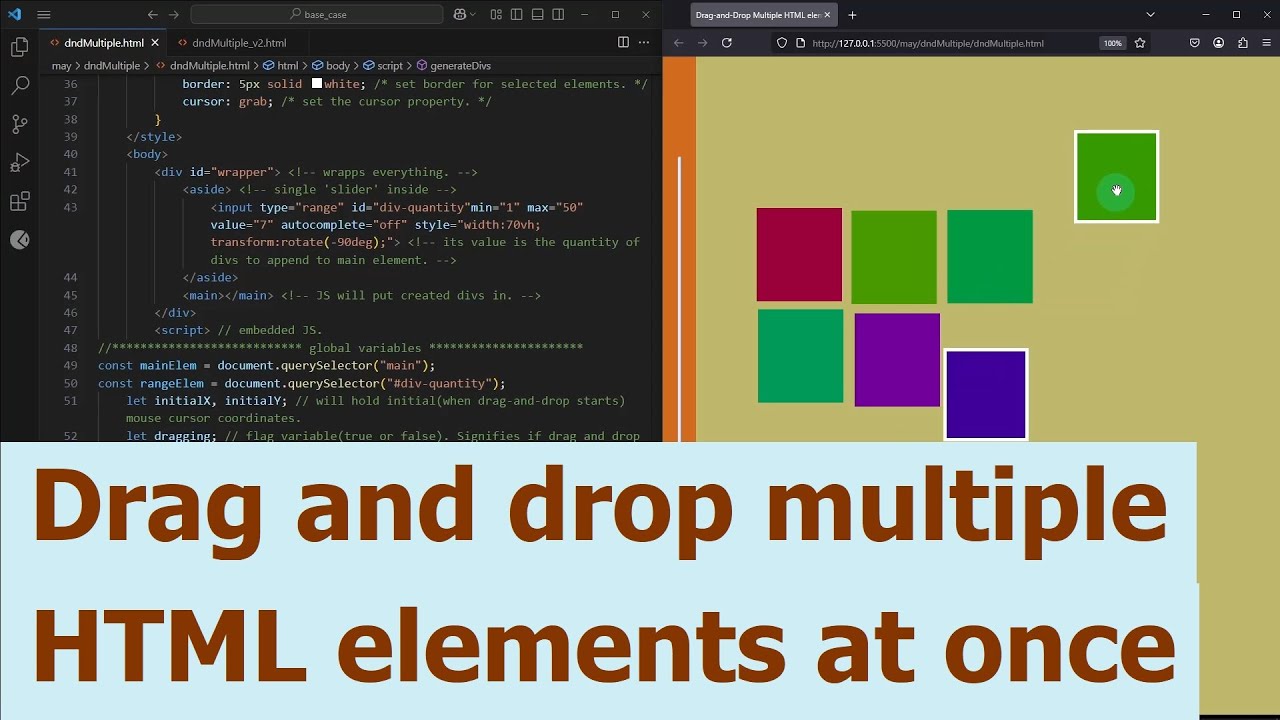Open the Extensions view in VS Code
Viewport: 1280px width, 720px height.
[x=19, y=202]
